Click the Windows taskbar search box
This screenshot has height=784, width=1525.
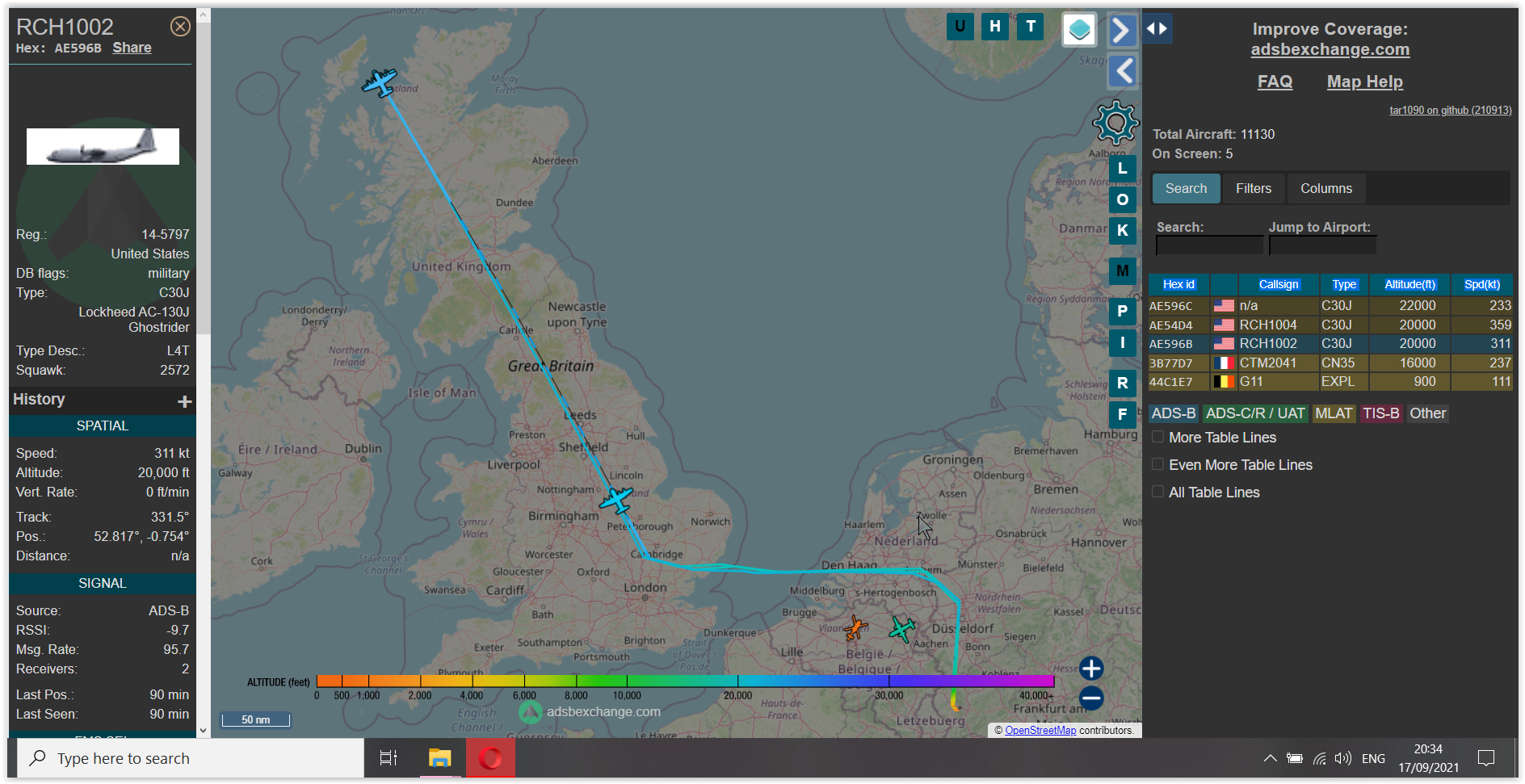191,758
